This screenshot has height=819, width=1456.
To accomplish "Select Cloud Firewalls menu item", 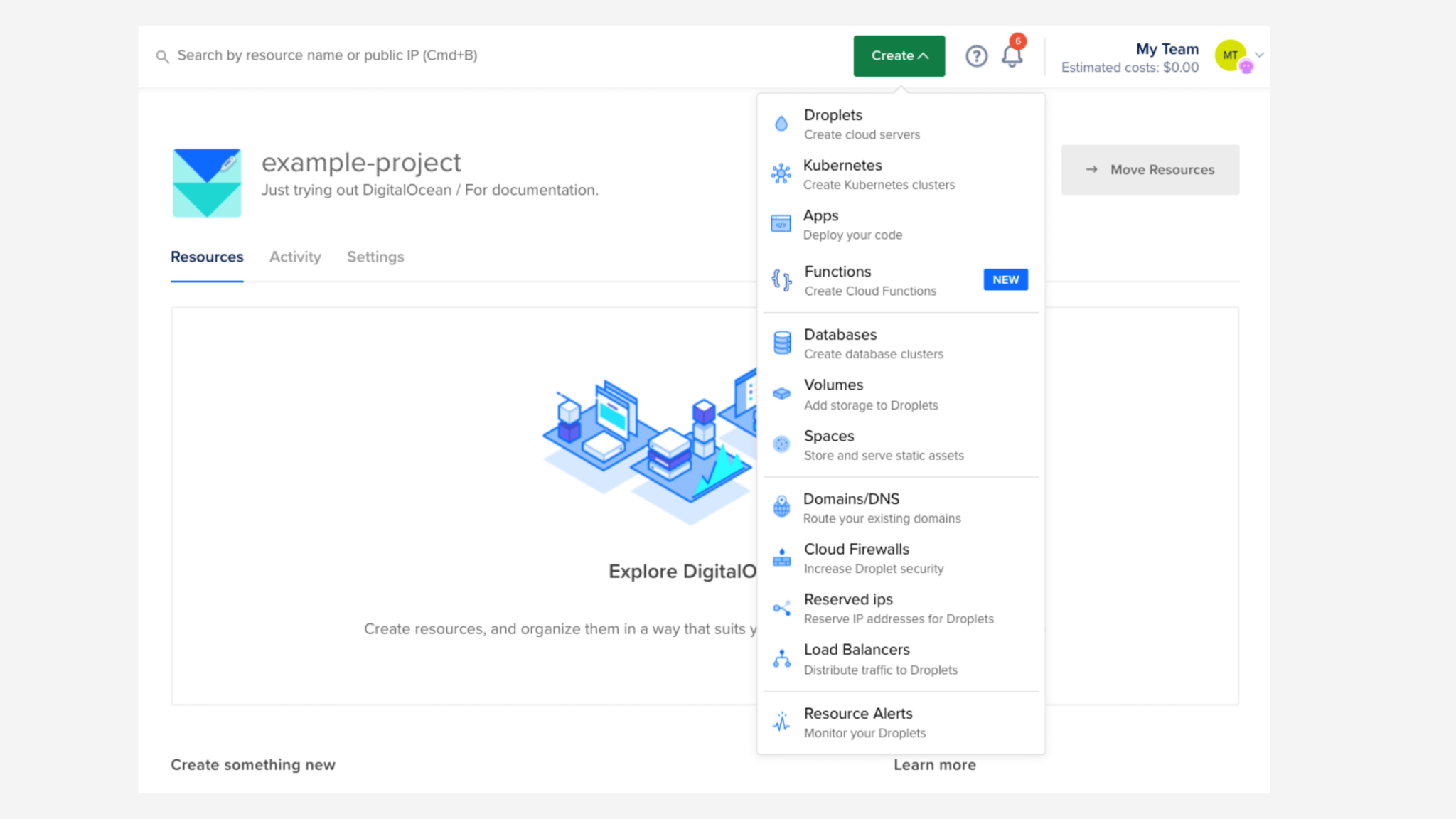I will (x=901, y=558).
